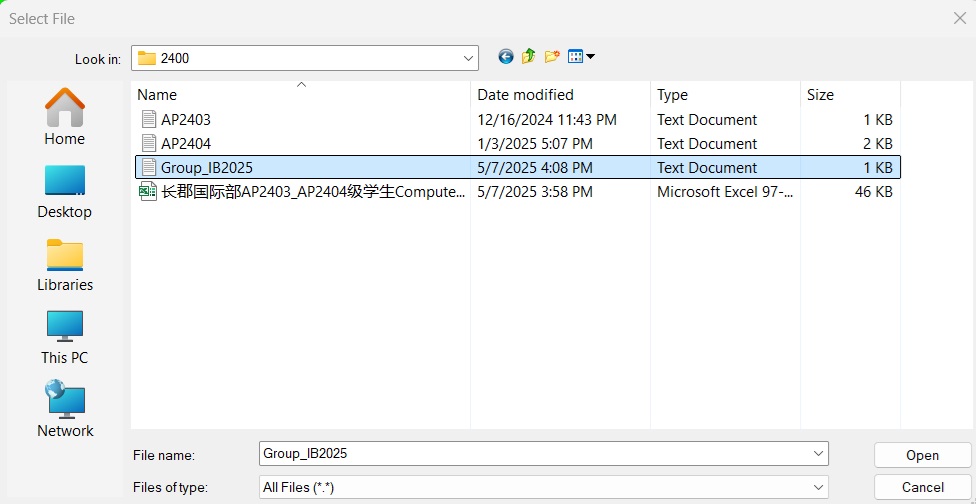Create a new folder
Viewport: 976px width, 504px height.
coord(551,57)
